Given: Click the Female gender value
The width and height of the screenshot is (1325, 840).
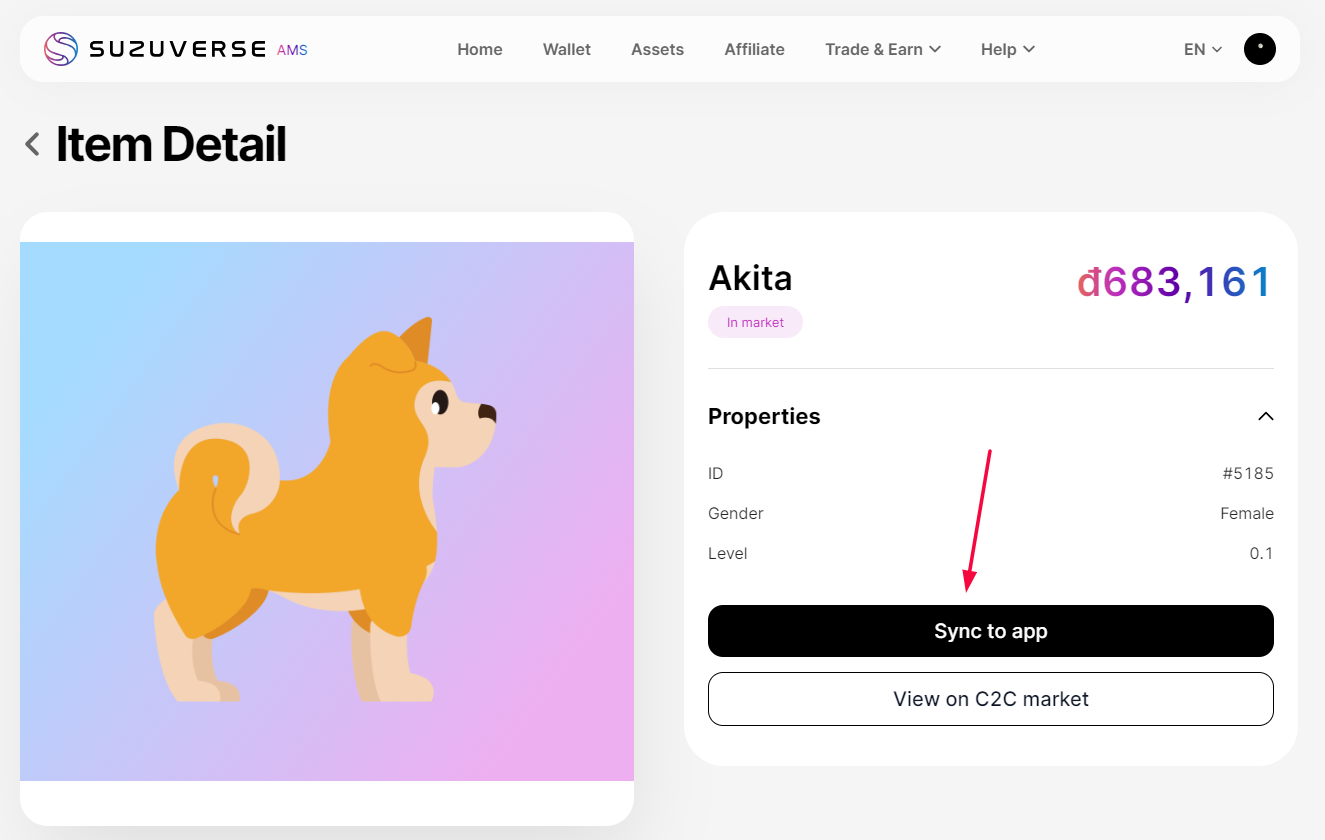Looking at the screenshot, I should point(1246,513).
